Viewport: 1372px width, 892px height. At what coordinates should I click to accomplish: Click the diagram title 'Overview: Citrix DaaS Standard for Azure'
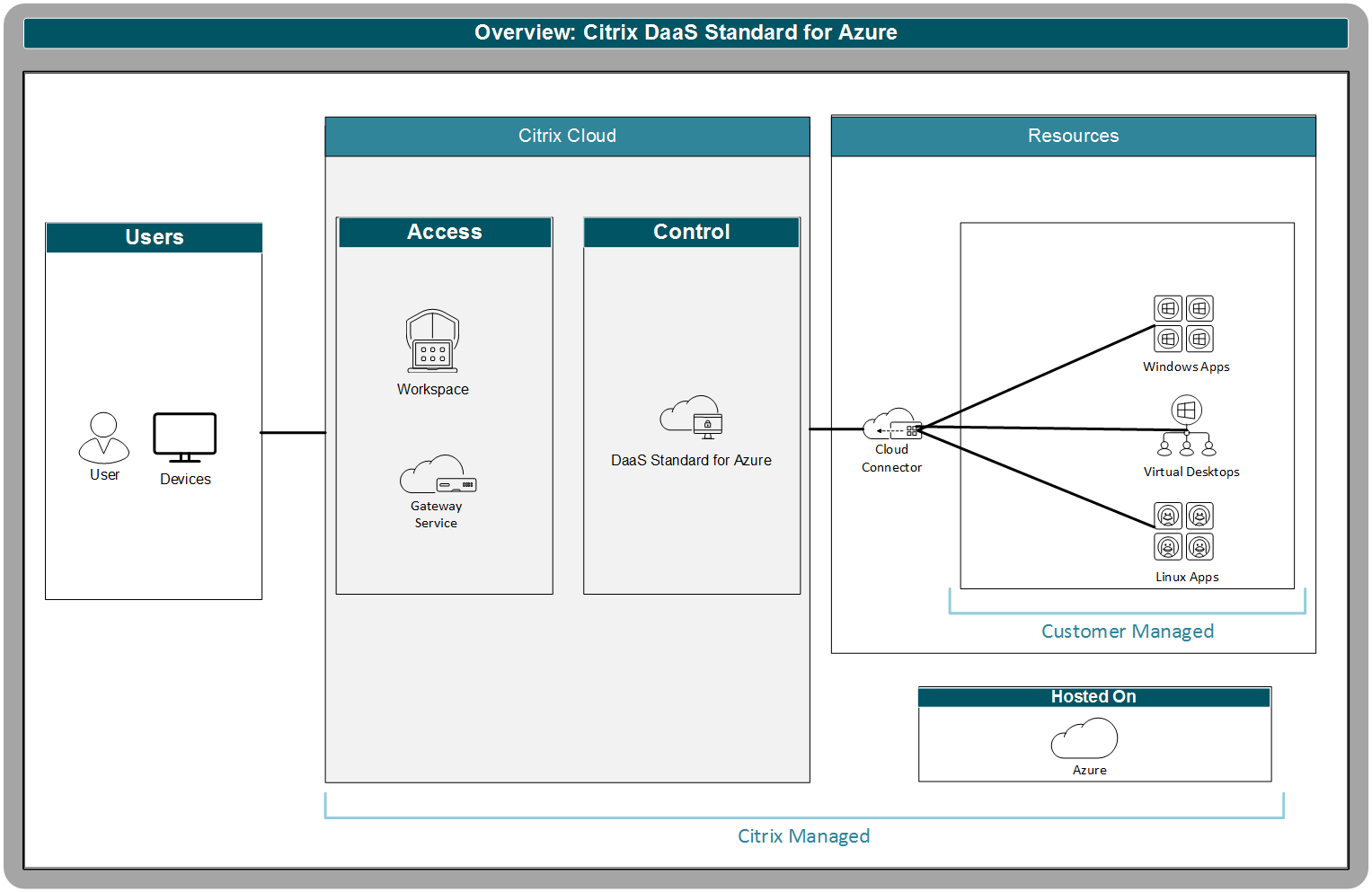coord(686,32)
